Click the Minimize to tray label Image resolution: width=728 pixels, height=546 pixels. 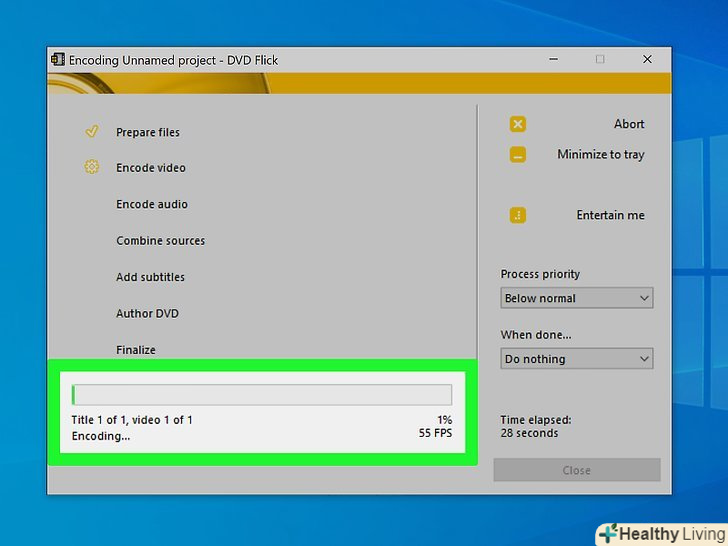(x=601, y=155)
